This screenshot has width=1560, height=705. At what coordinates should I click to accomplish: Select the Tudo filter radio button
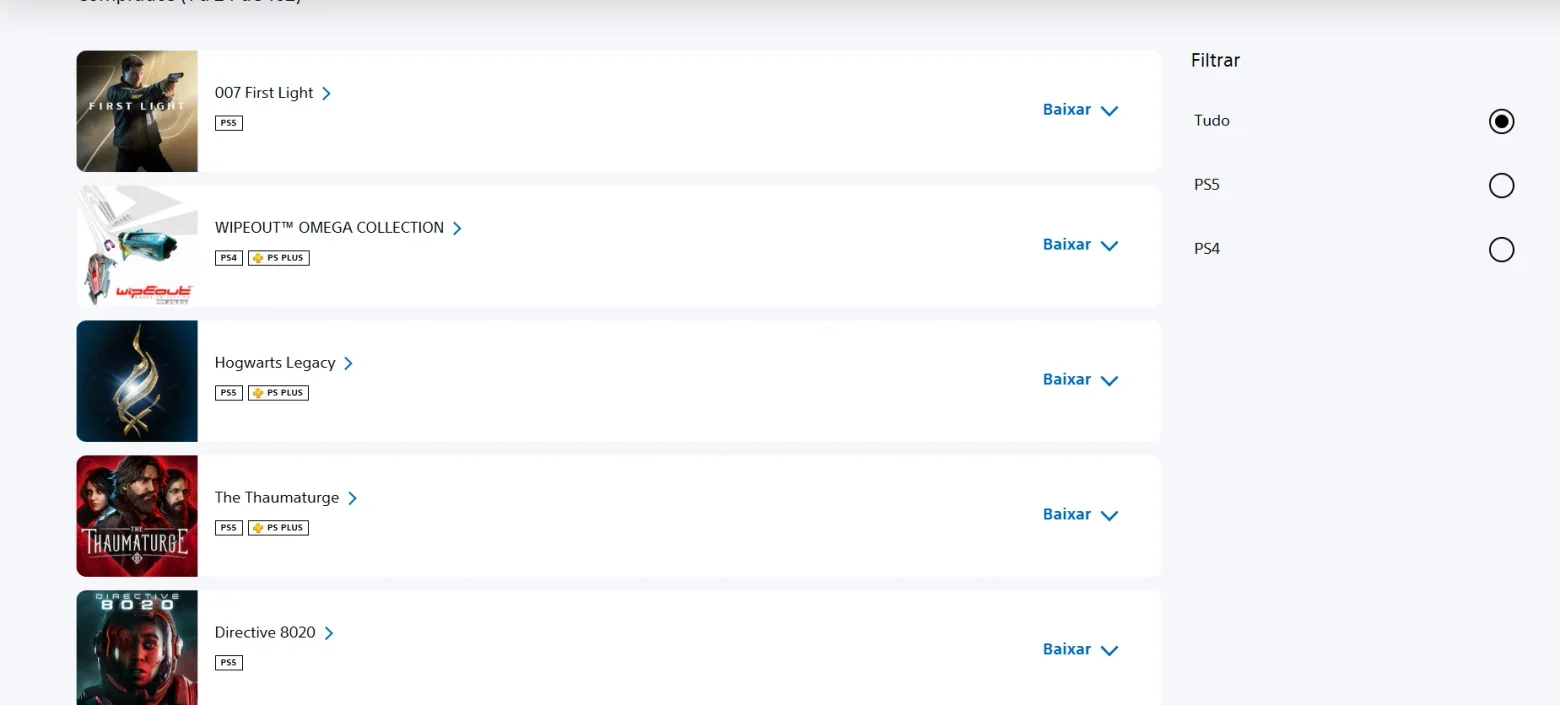tap(1501, 121)
